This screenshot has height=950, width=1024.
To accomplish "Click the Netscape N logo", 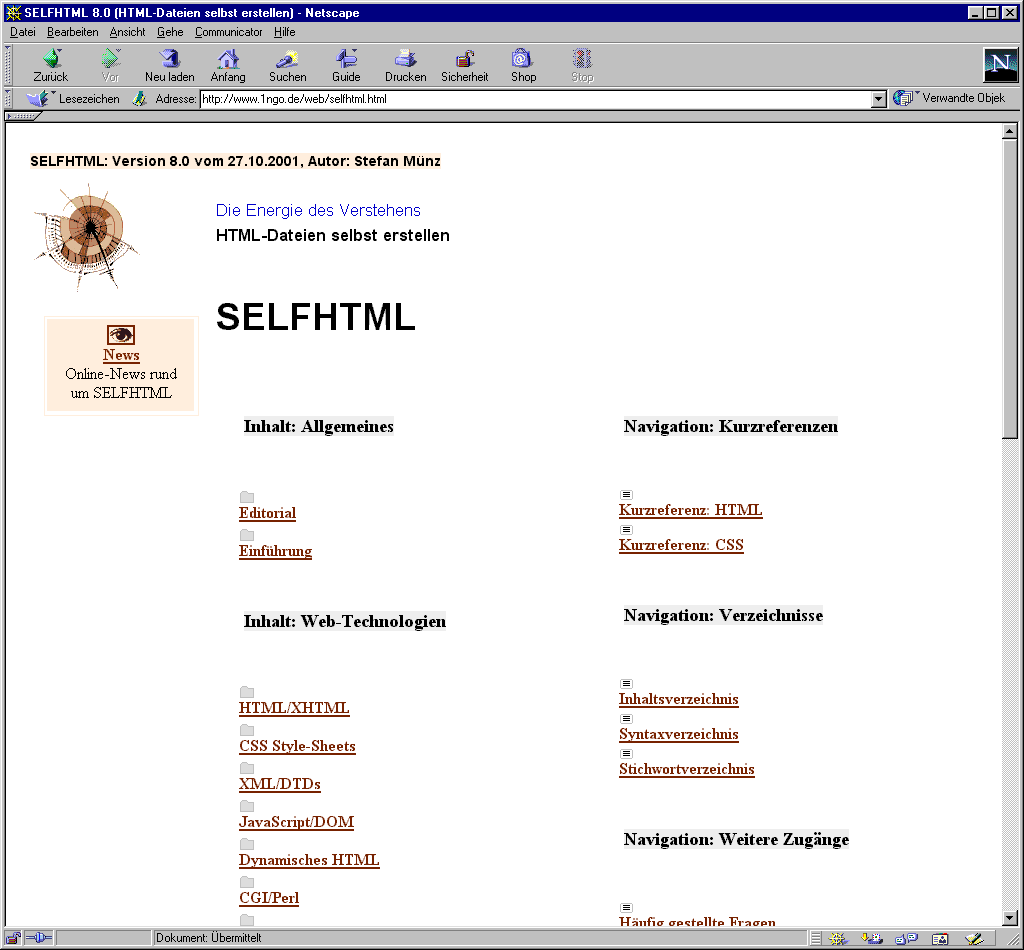I will click(1000, 65).
